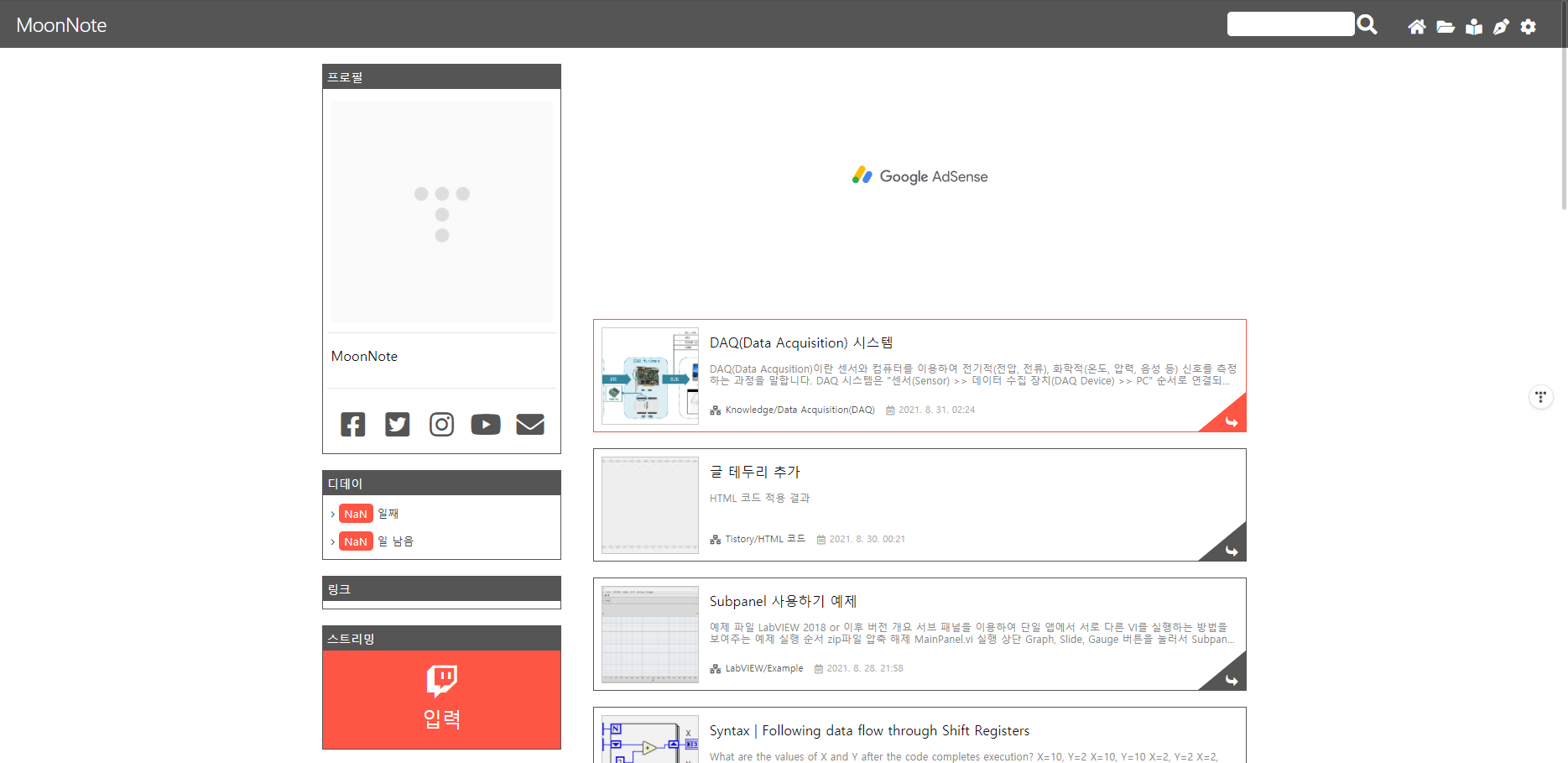The width and height of the screenshot is (1568, 763).
Task: Click calendar icon beside 2021. 8. 30. date
Action: point(821,540)
